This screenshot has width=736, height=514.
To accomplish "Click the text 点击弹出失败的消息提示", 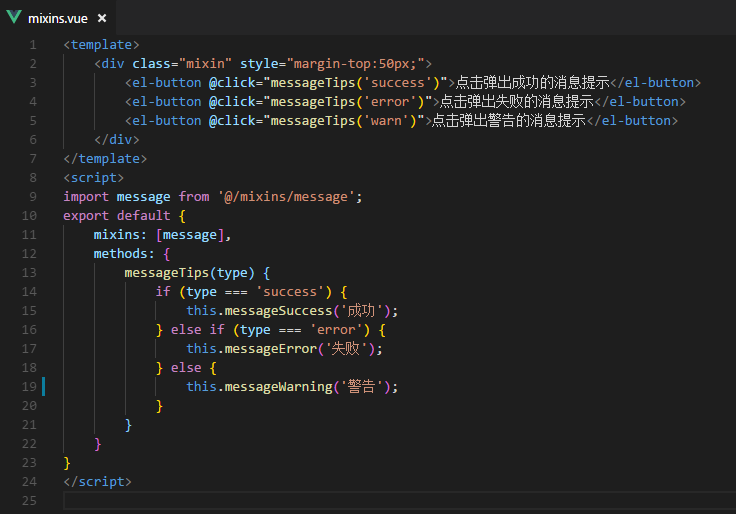I will tap(517, 102).
